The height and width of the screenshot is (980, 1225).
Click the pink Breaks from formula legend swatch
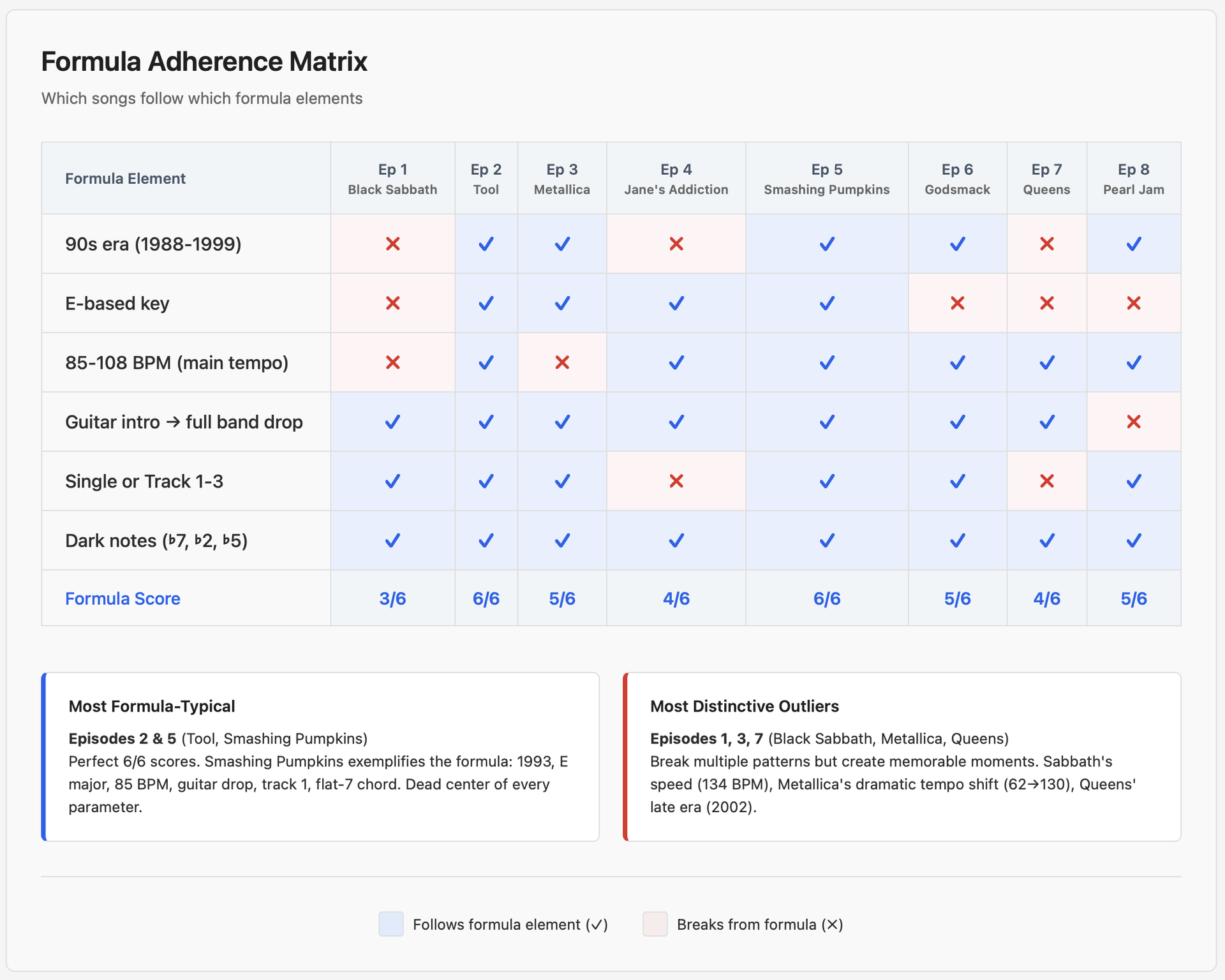(x=655, y=924)
